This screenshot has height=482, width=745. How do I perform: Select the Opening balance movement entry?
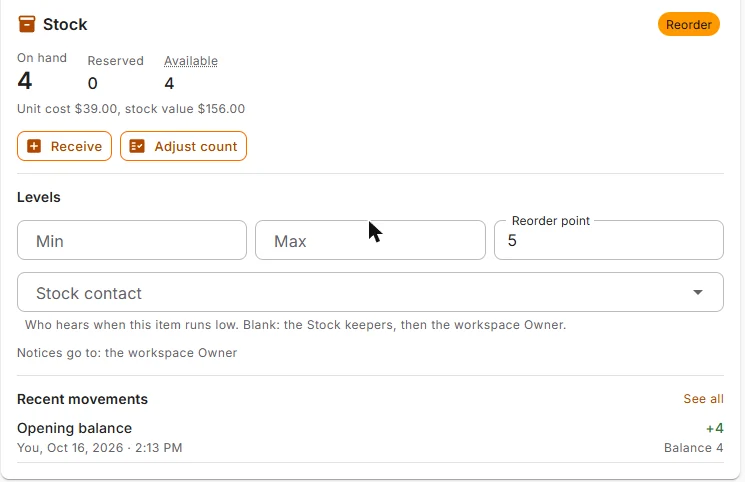click(x=370, y=438)
